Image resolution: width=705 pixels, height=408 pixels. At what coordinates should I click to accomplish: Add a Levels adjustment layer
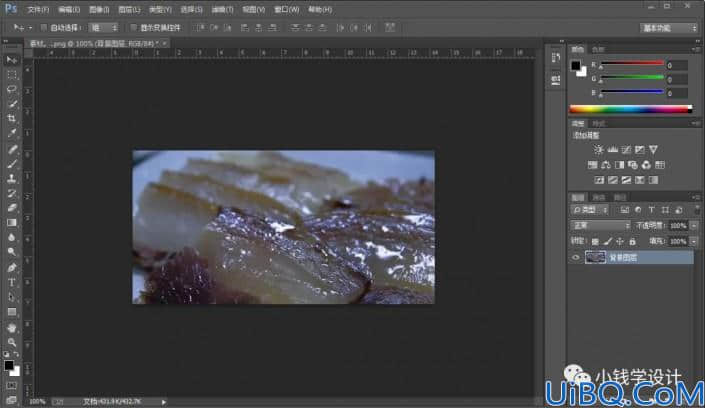tap(612, 149)
